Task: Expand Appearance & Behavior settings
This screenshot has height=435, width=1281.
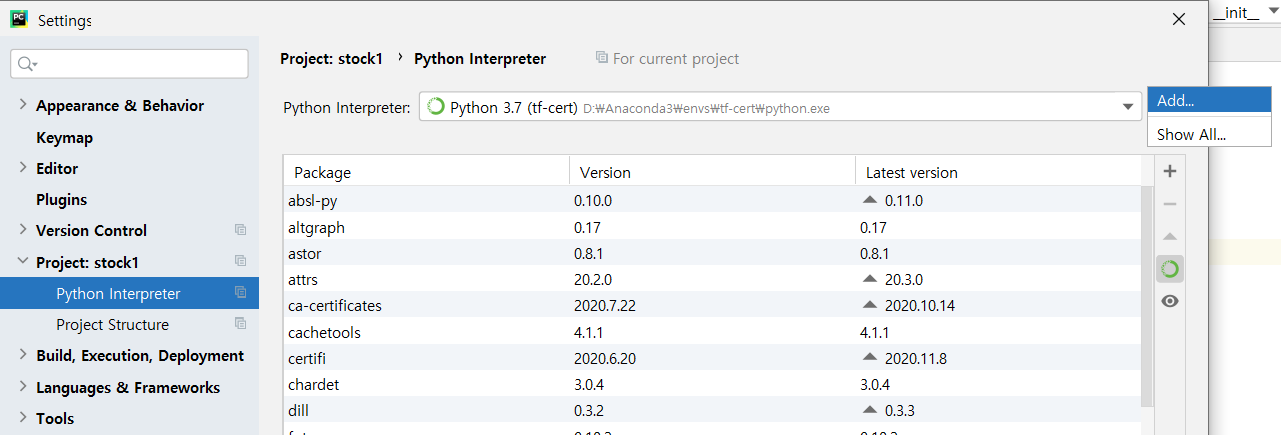Action: point(23,105)
